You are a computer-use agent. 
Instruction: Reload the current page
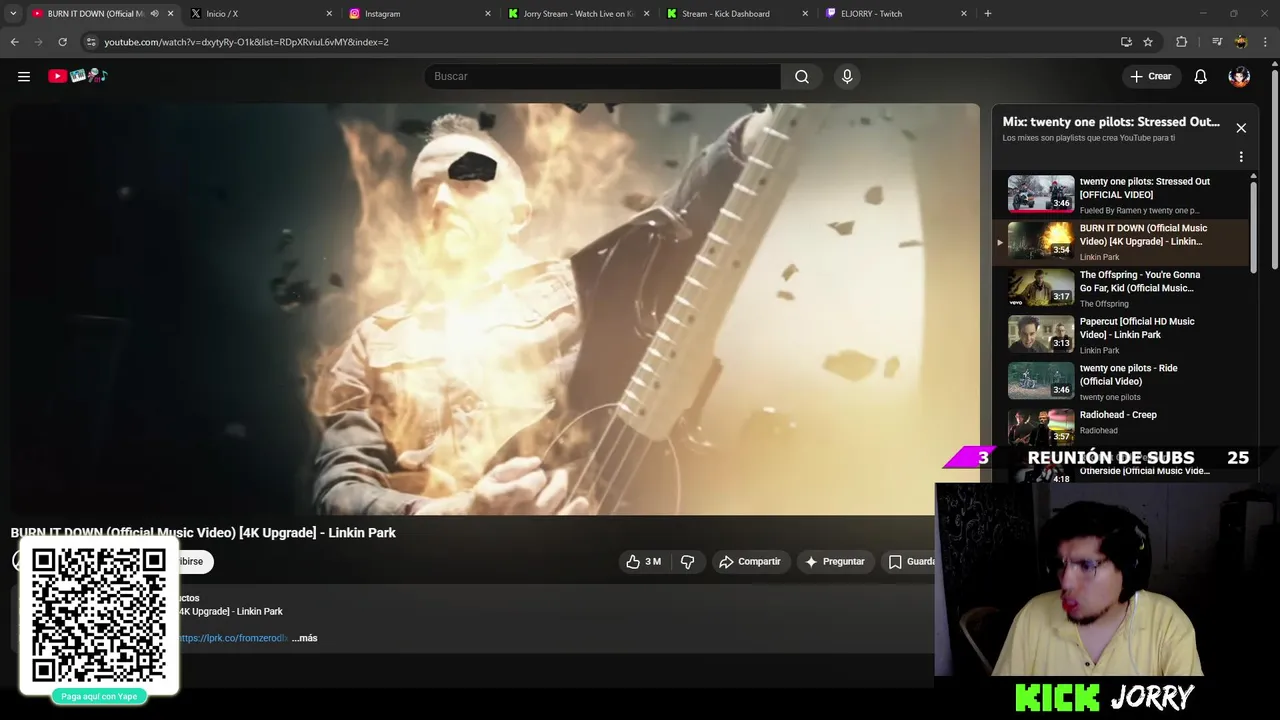pyautogui.click(x=62, y=42)
